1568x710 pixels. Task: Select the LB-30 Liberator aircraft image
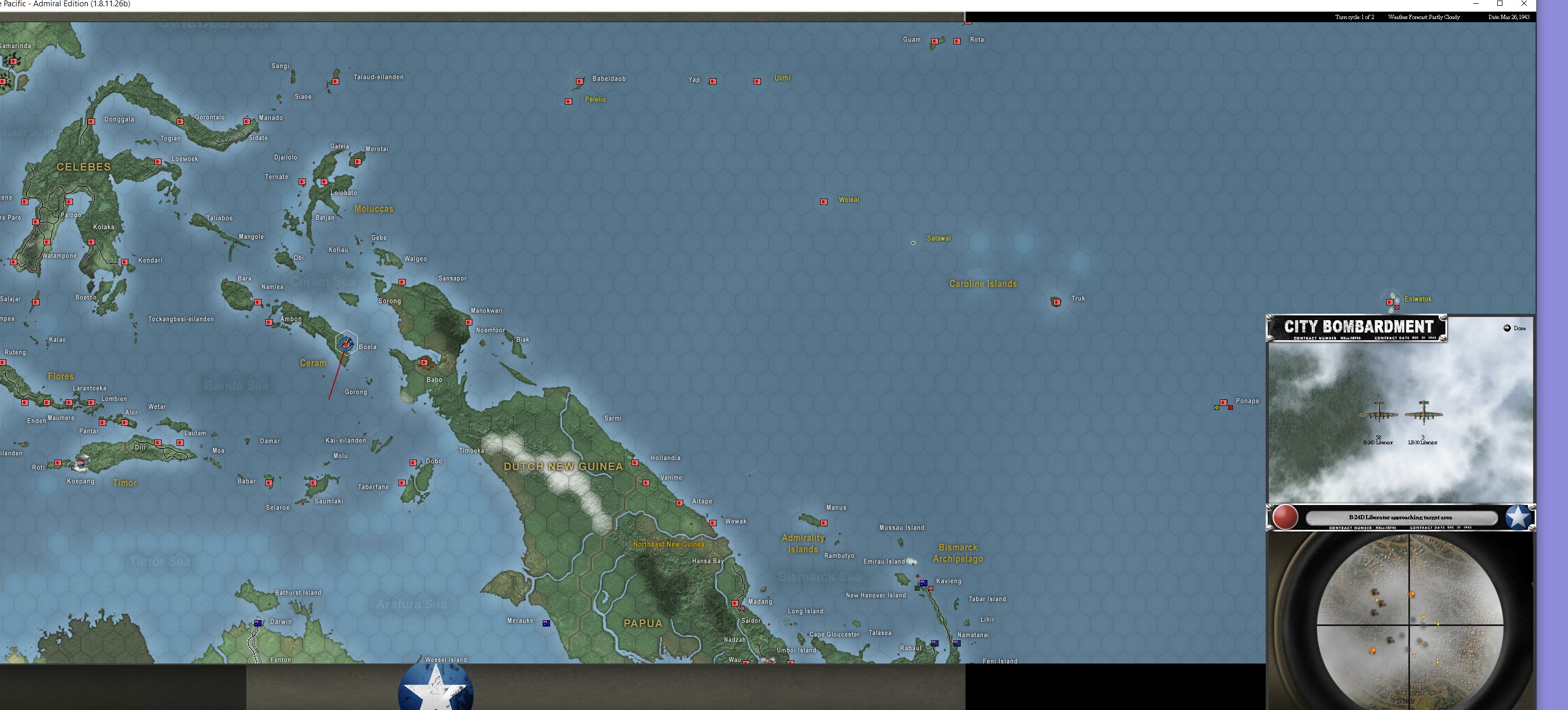click(1423, 413)
